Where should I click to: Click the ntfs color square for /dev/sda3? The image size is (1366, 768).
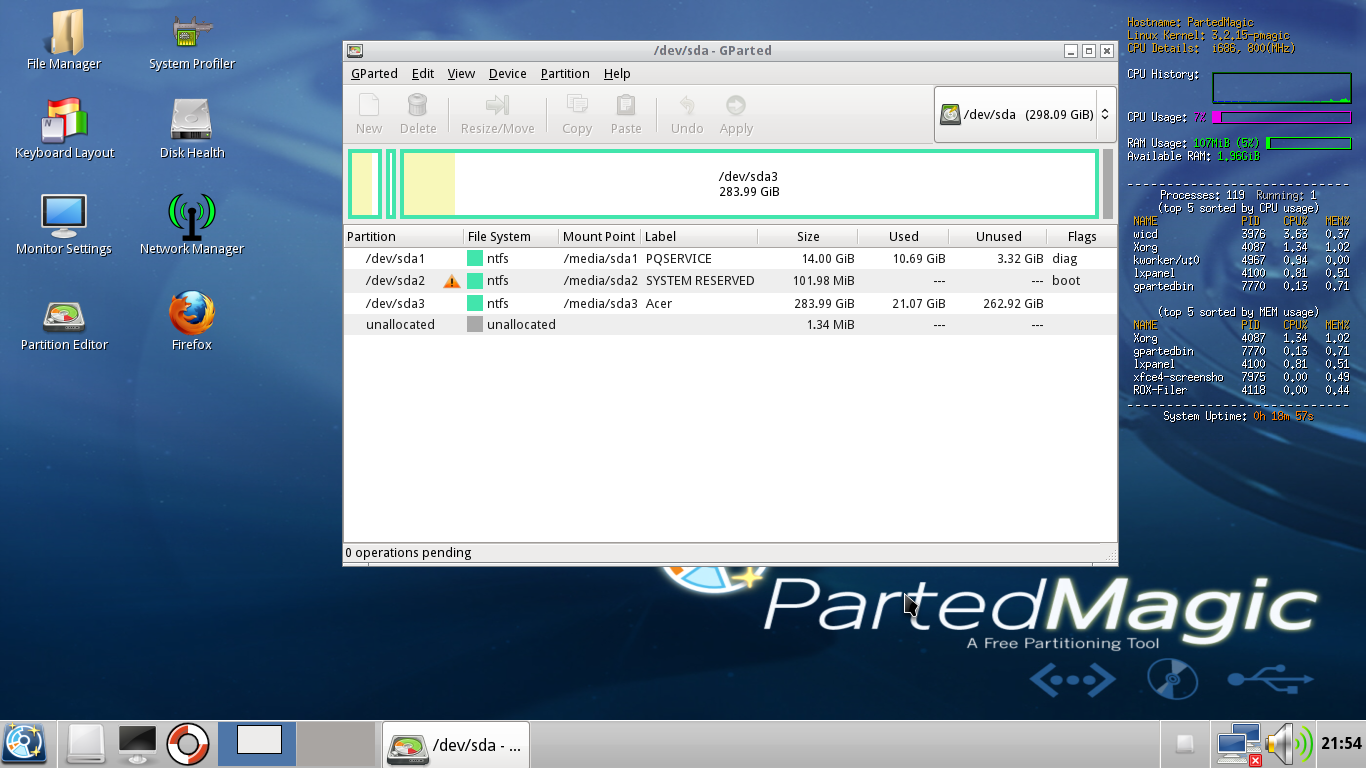click(475, 304)
